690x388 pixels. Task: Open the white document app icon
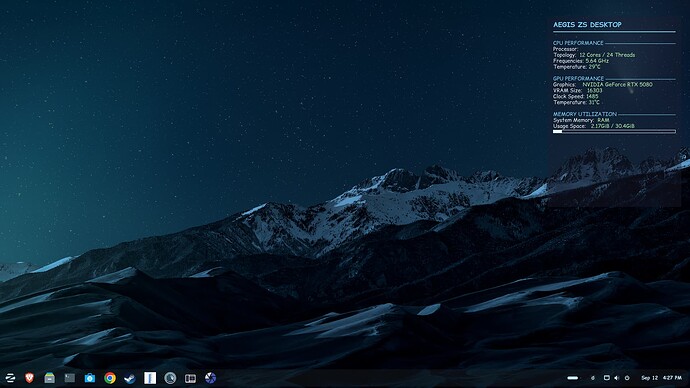pos(150,378)
